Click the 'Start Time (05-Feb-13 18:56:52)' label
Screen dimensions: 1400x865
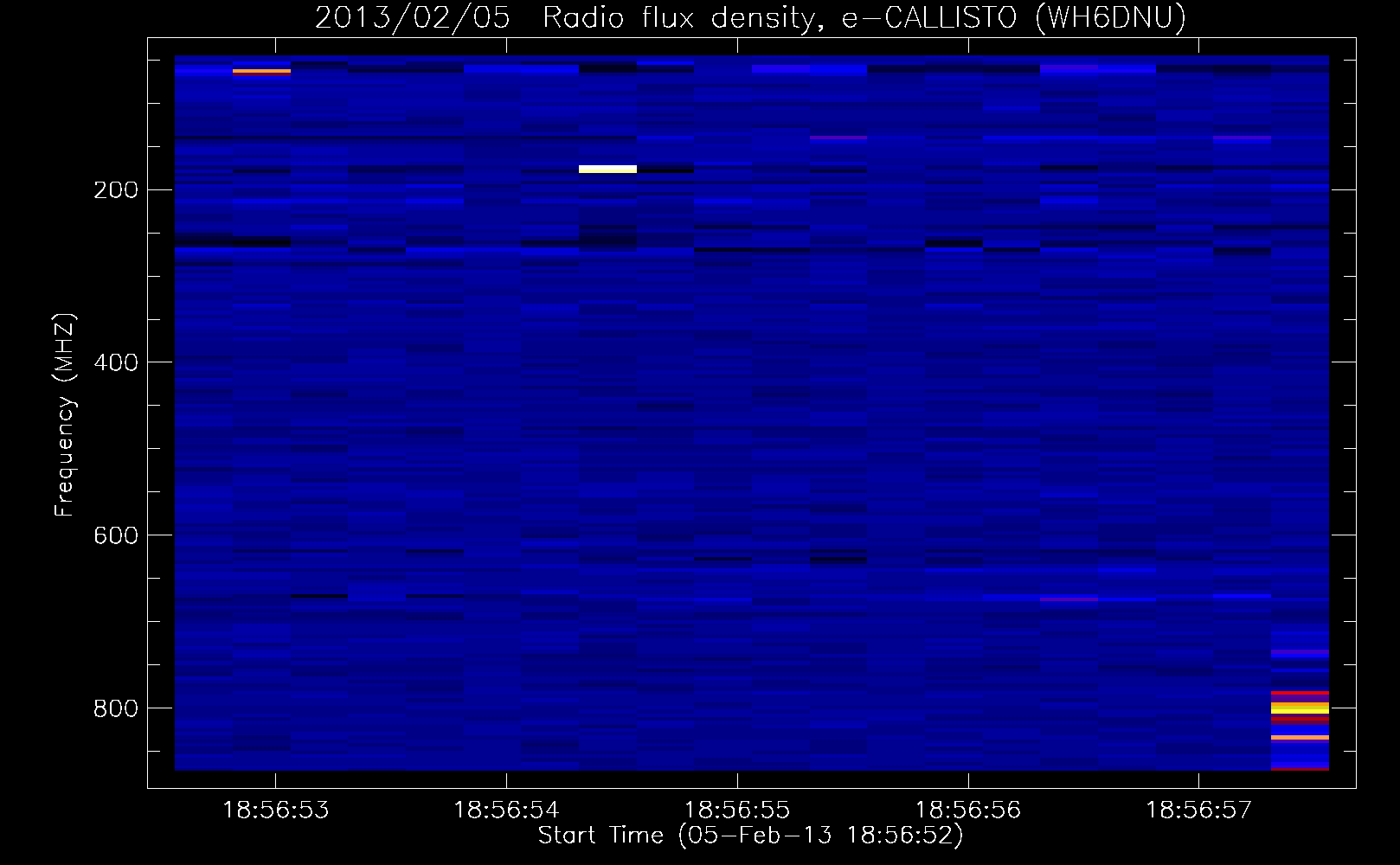click(x=750, y=836)
